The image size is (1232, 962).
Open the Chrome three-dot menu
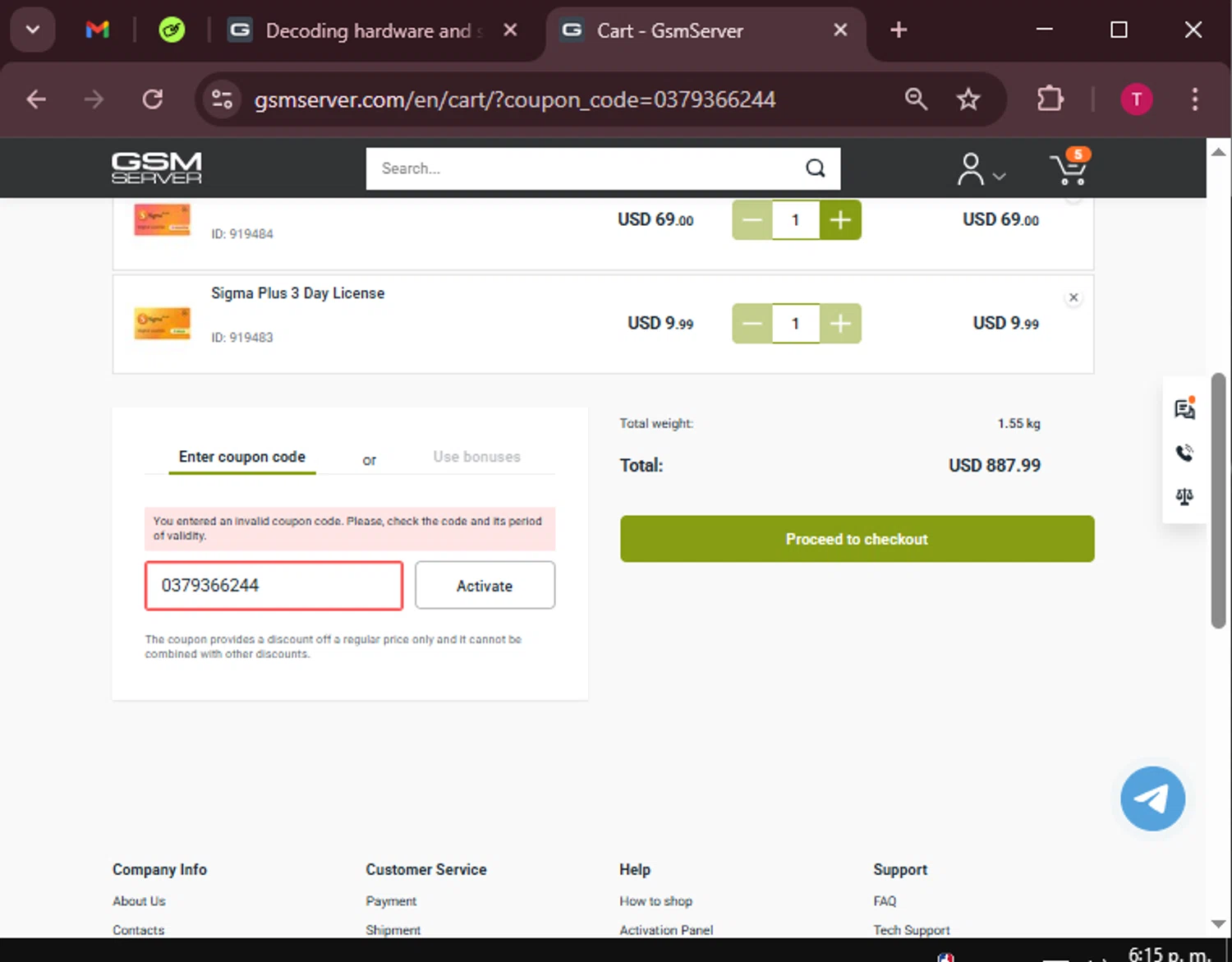1195,99
